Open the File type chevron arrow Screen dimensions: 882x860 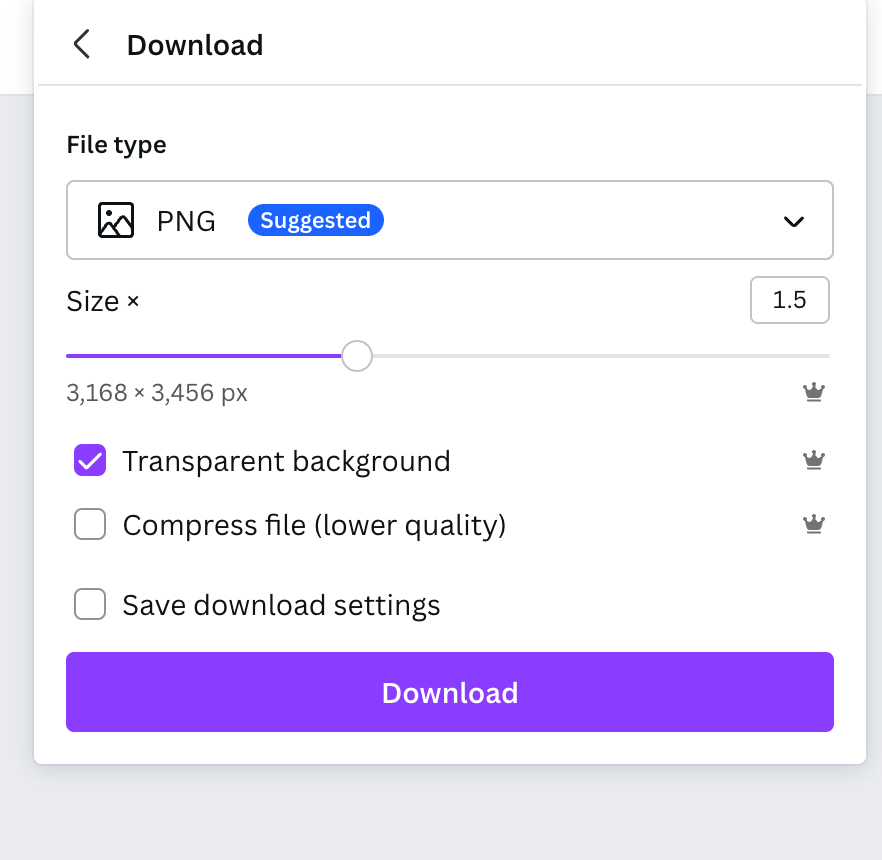794,221
